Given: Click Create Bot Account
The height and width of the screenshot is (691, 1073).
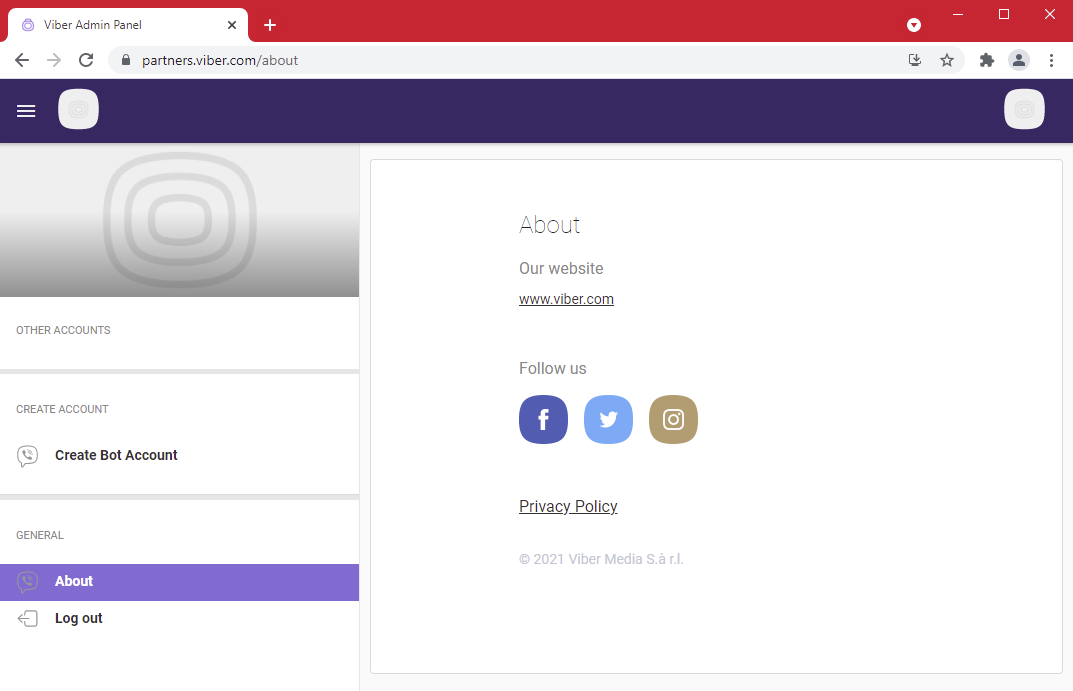Looking at the screenshot, I should pos(116,455).
